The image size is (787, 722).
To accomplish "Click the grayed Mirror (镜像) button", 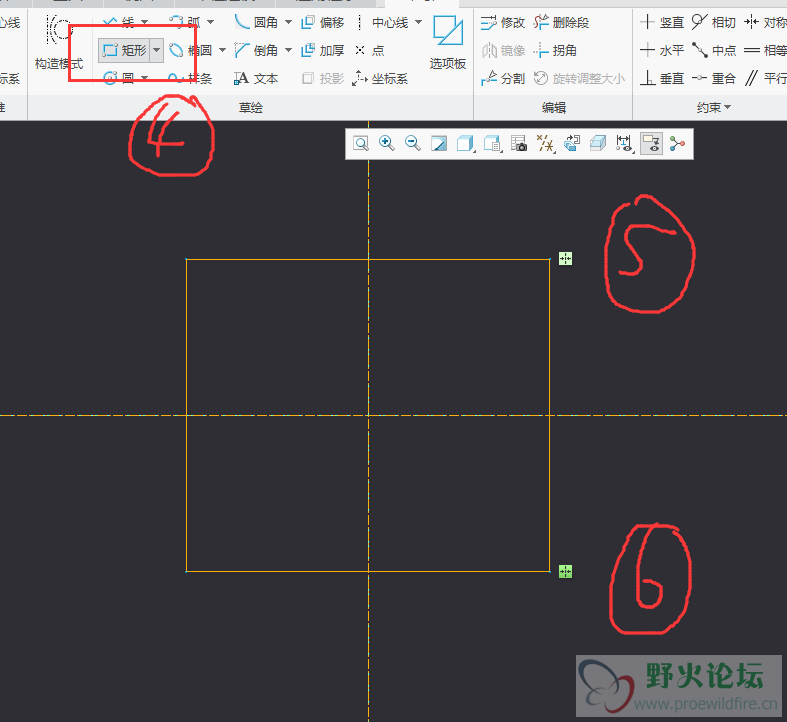I will (x=503, y=50).
